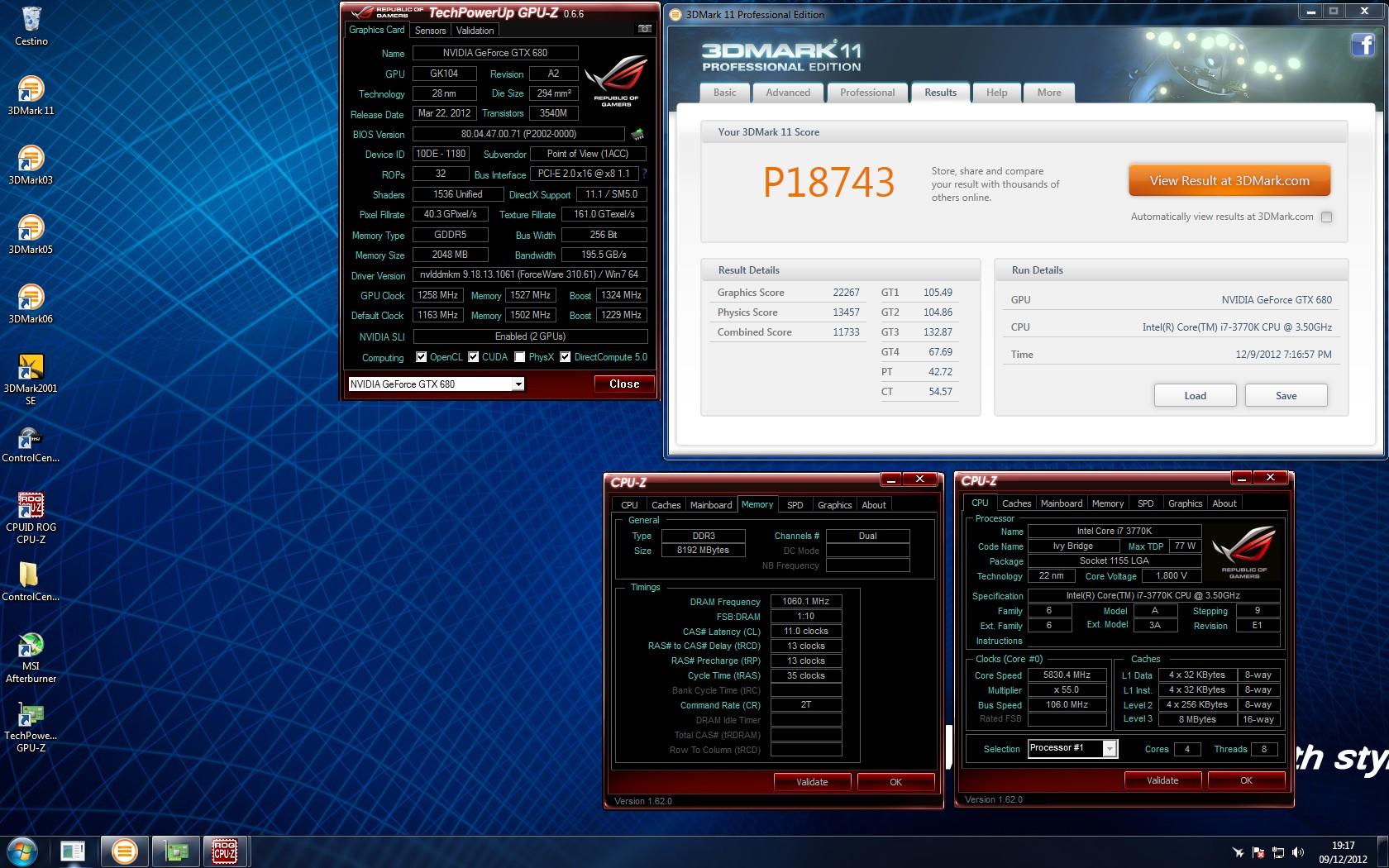Open the 3DMark 11 desktop shortcut
Screen dimensions: 1389x868
pos(31,95)
